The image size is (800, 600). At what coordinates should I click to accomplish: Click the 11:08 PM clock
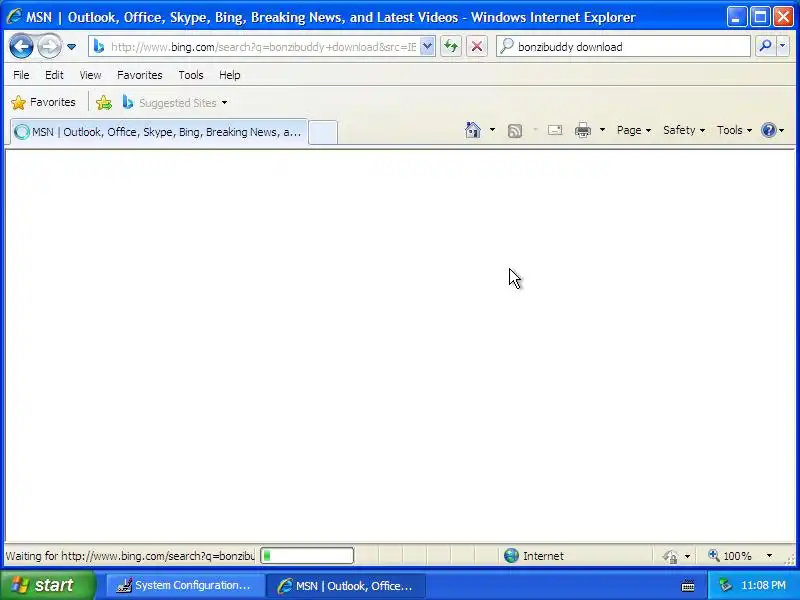pos(763,585)
